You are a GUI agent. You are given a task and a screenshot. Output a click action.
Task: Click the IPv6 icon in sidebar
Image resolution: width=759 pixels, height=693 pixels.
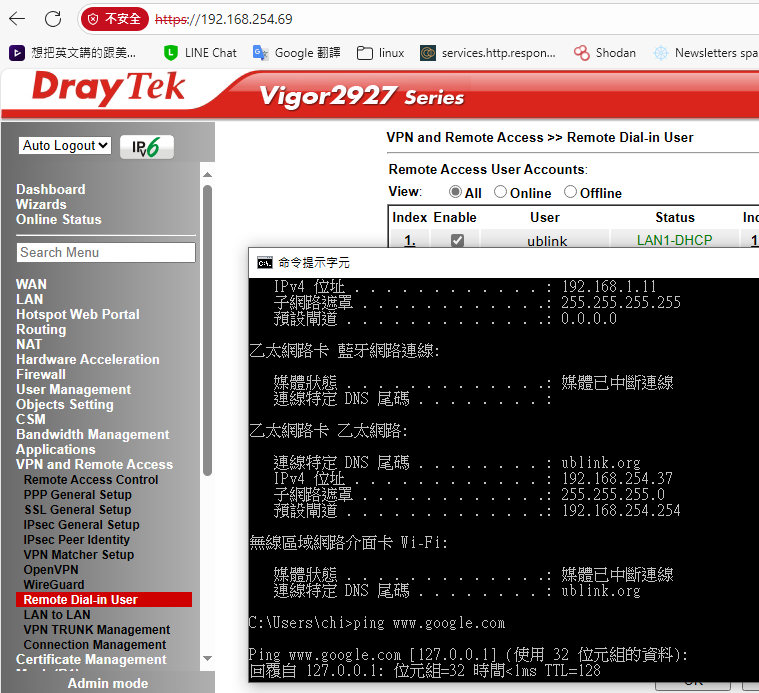[x=146, y=147]
